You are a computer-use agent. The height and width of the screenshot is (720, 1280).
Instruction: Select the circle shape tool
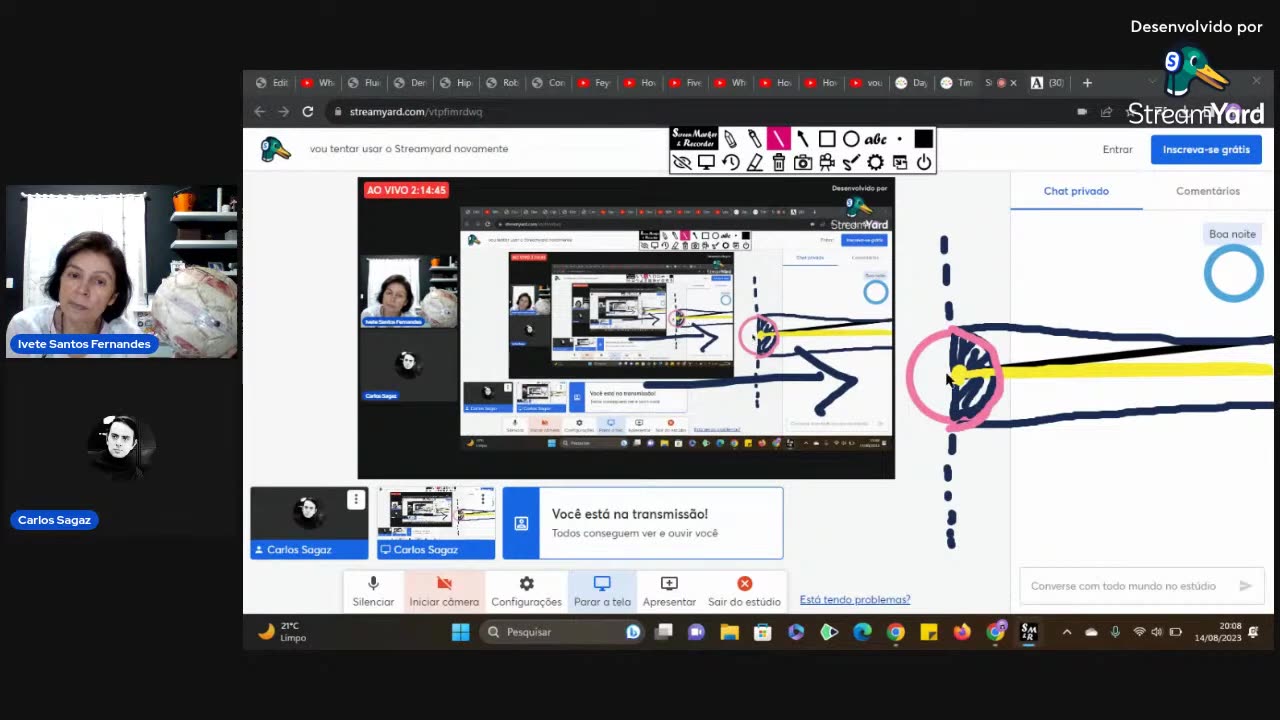tap(851, 139)
